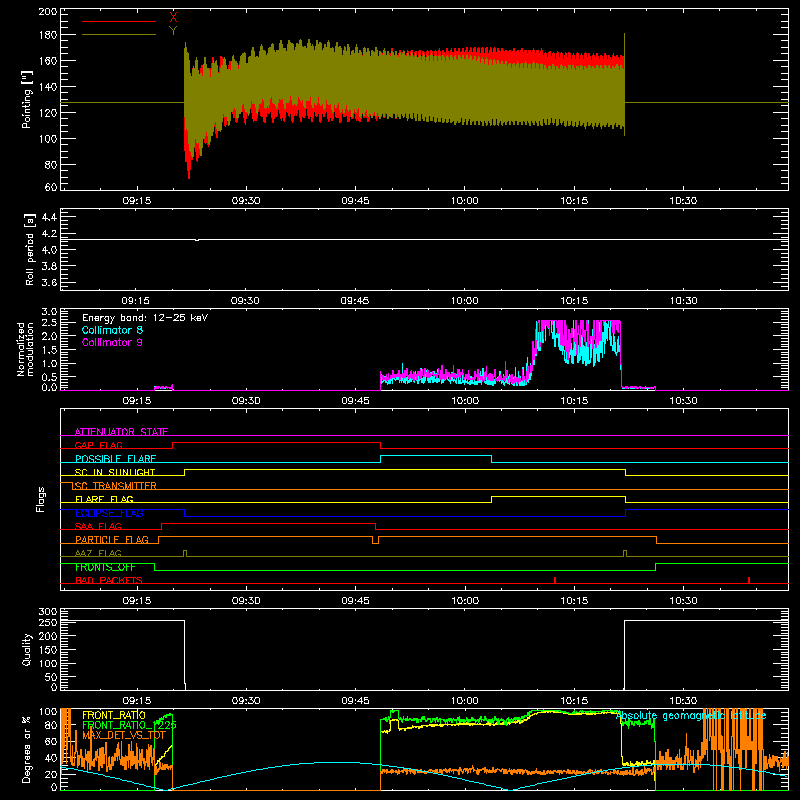Click the '4.4' tick on Roll period axis
800x800 pixels.
tap(49, 217)
